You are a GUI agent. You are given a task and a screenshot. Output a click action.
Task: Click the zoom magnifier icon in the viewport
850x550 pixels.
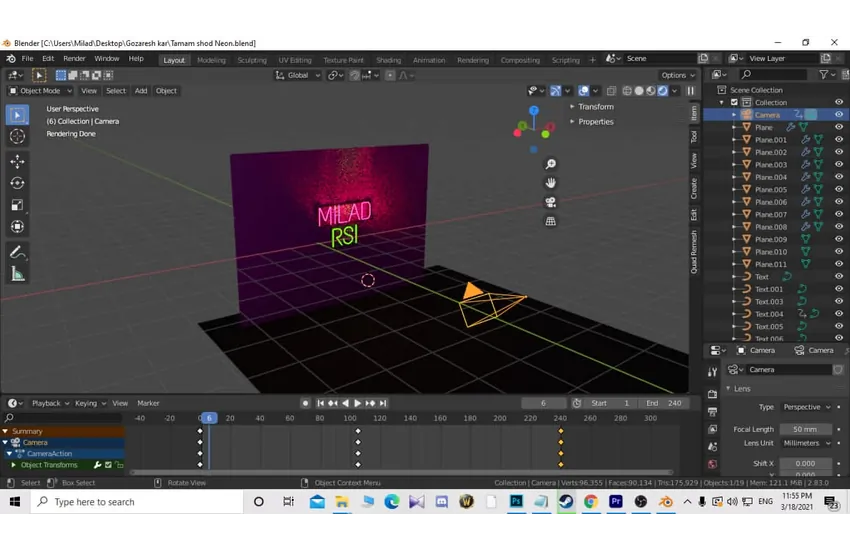(x=550, y=164)
